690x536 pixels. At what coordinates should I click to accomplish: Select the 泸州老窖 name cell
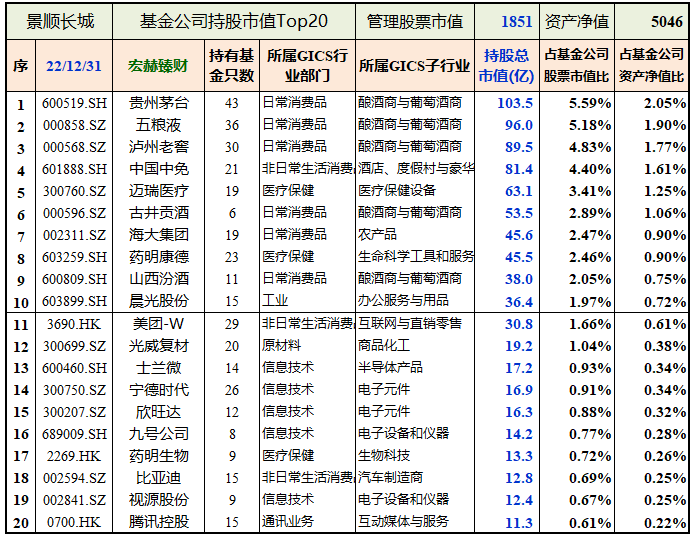(x=158, y=147)
